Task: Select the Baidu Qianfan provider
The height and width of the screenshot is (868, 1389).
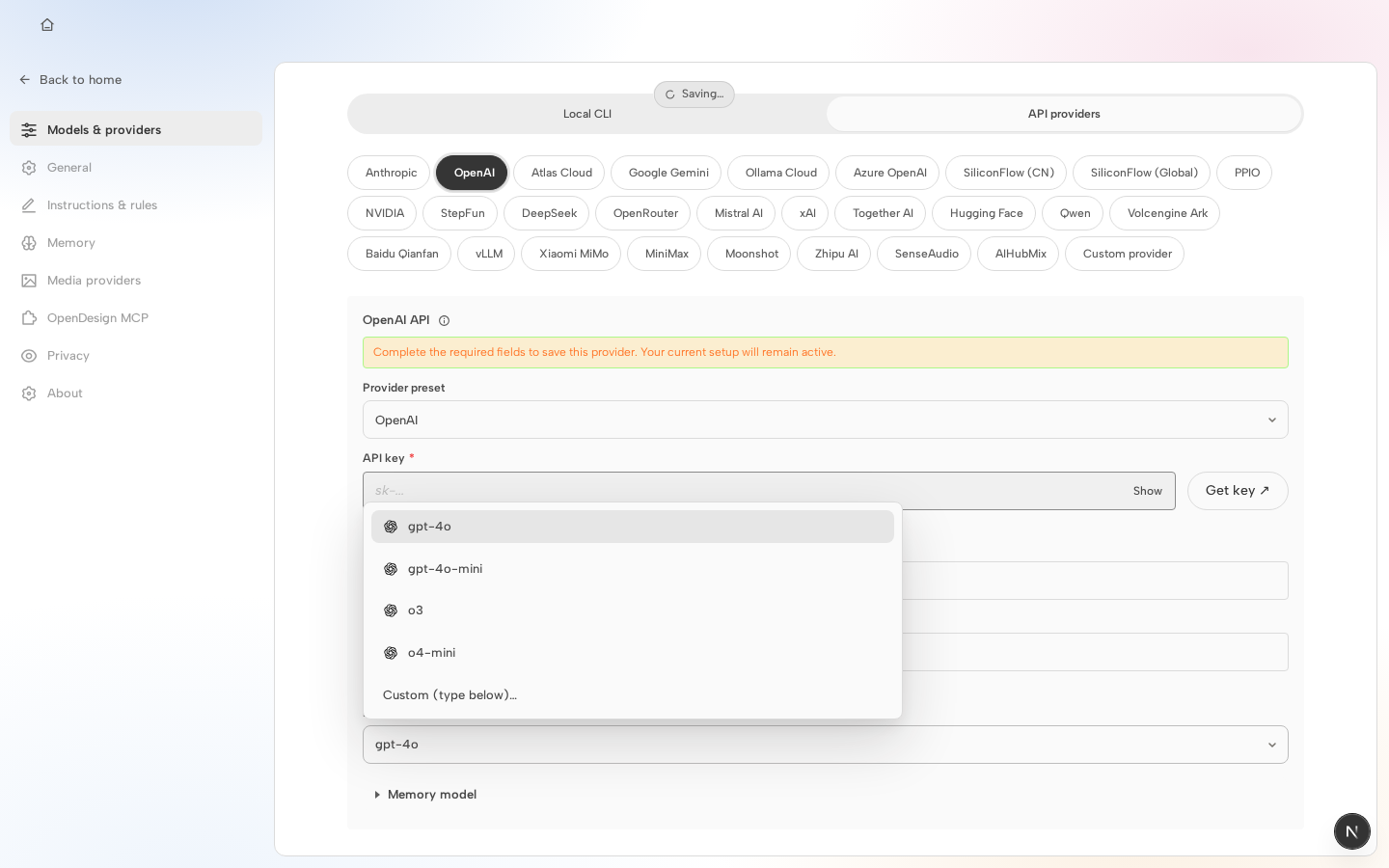Action: [x=399, y=254]
